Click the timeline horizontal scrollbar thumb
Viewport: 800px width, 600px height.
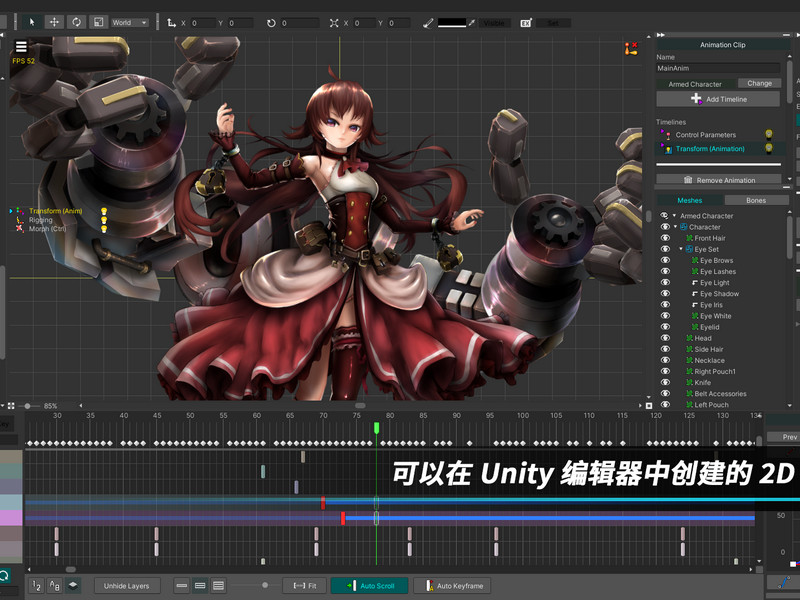point(71,569)
